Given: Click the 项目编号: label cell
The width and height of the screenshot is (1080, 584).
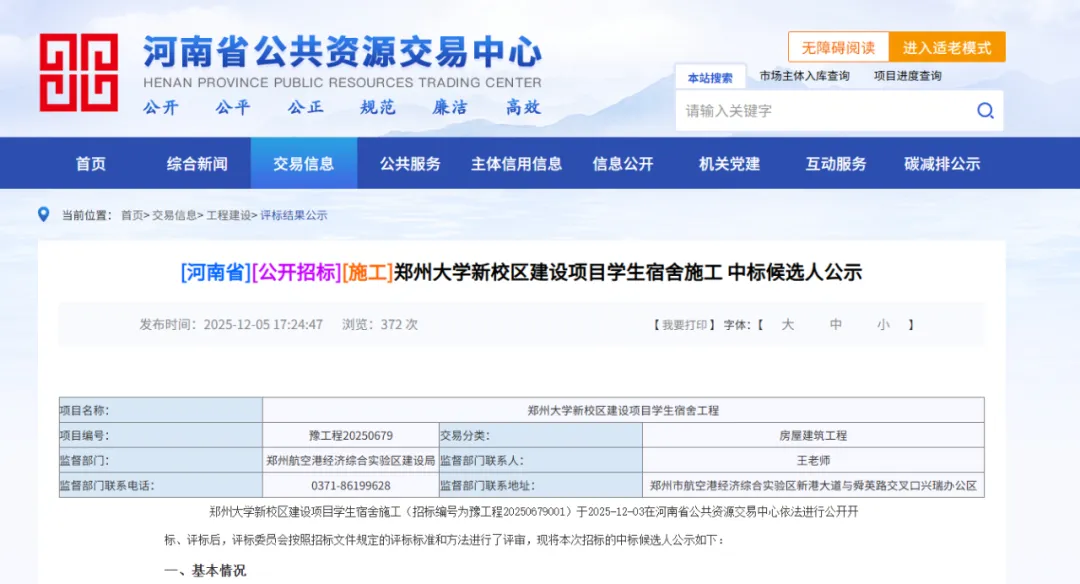Looking at the screenshot, I should pos(160,436).
